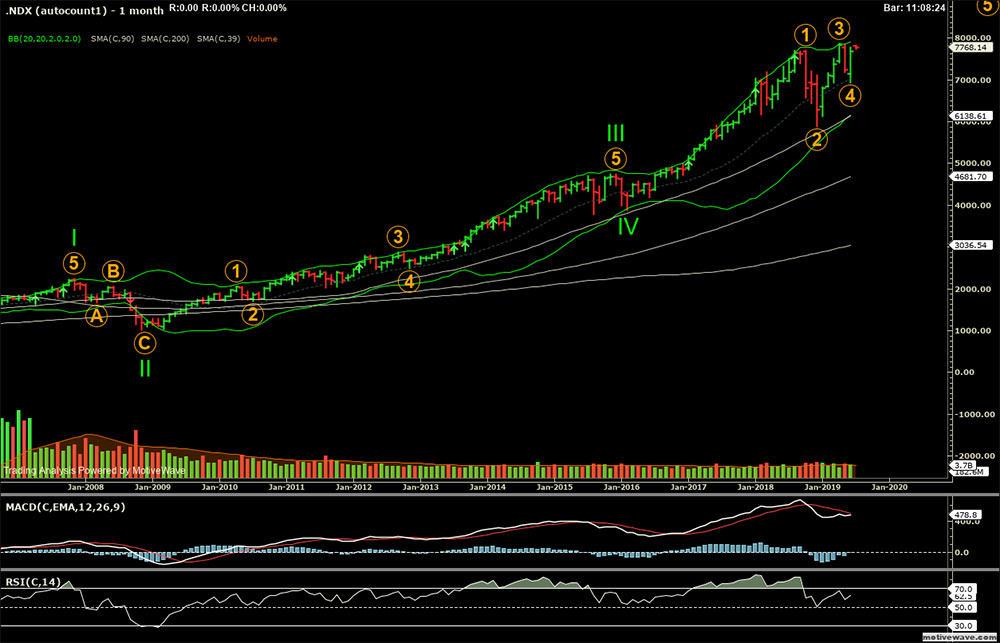This screenshot has width=1000, height=643.
Task: Toggle the orange Volume indicator label
Action: (x=262, y=38)
